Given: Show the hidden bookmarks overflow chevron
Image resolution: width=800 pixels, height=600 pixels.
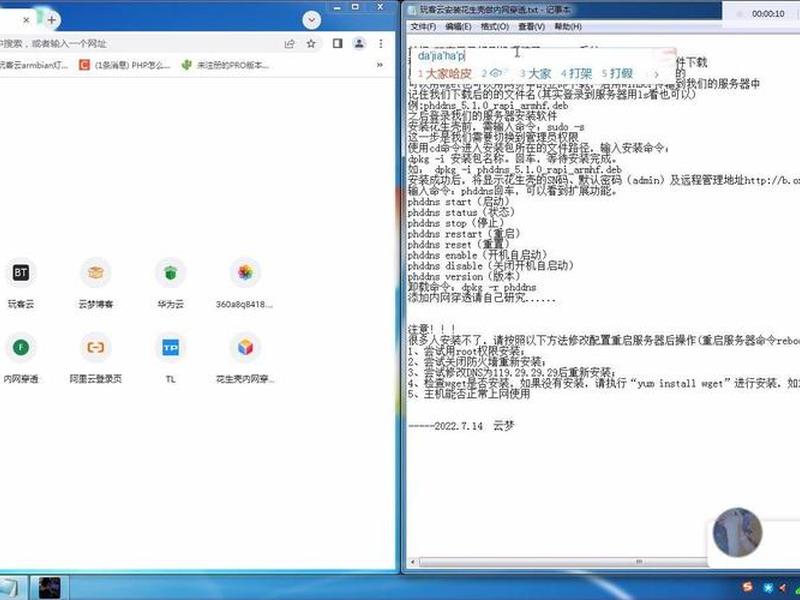Looking at the screenshot, I should click(x=380, y=65).
